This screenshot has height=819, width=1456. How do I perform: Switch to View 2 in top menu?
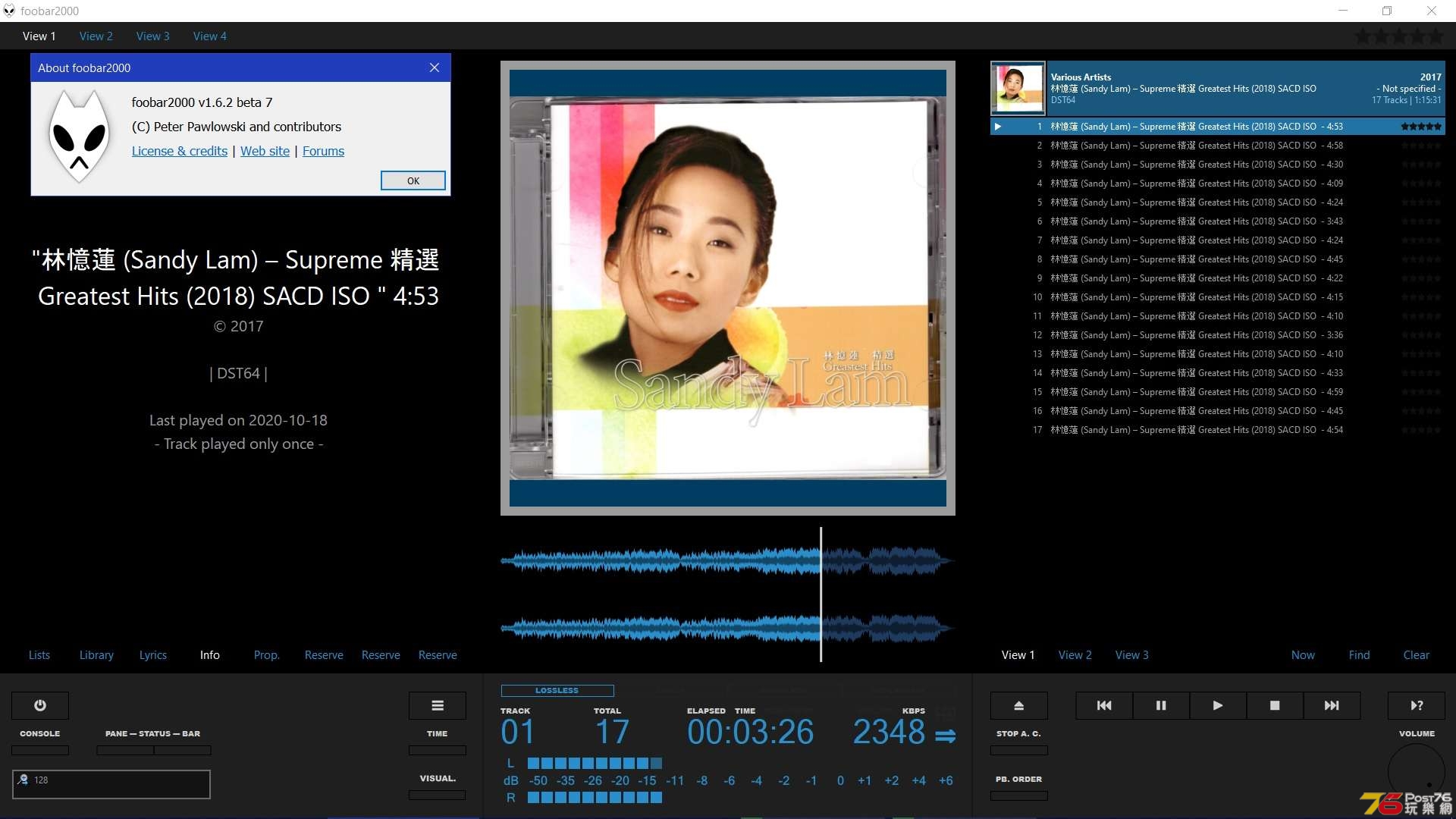[96, 36]
